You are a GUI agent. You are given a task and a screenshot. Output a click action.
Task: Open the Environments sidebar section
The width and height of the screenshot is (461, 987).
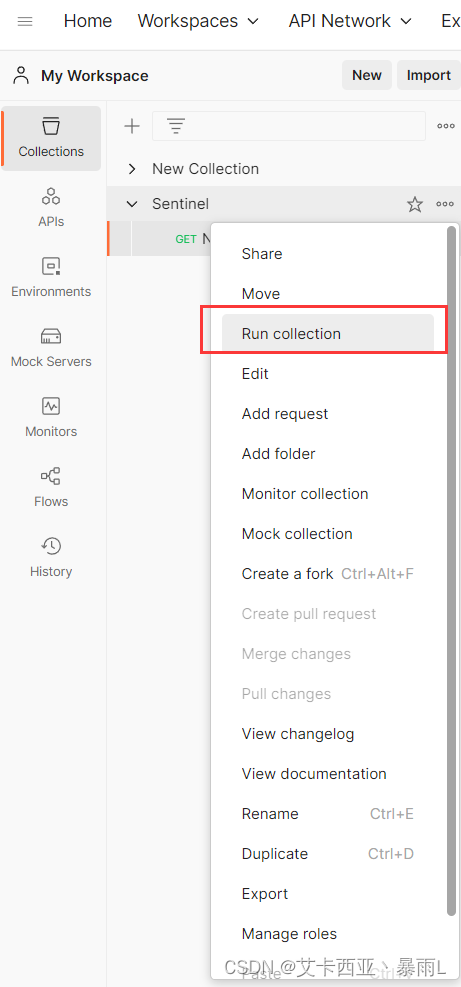[51, 278]
